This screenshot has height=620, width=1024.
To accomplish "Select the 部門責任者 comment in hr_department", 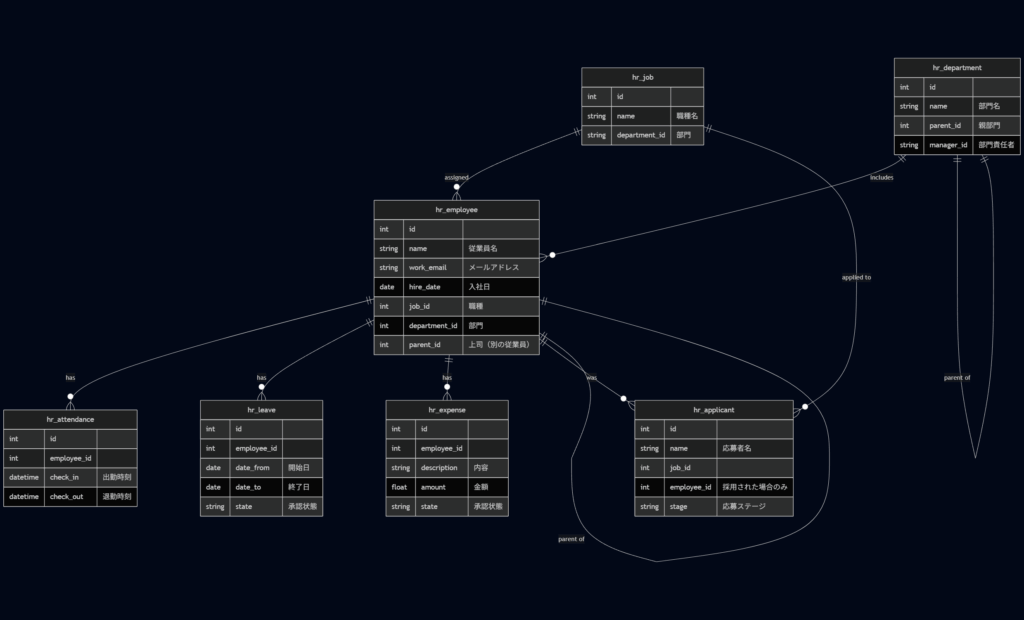I will 997,145.
